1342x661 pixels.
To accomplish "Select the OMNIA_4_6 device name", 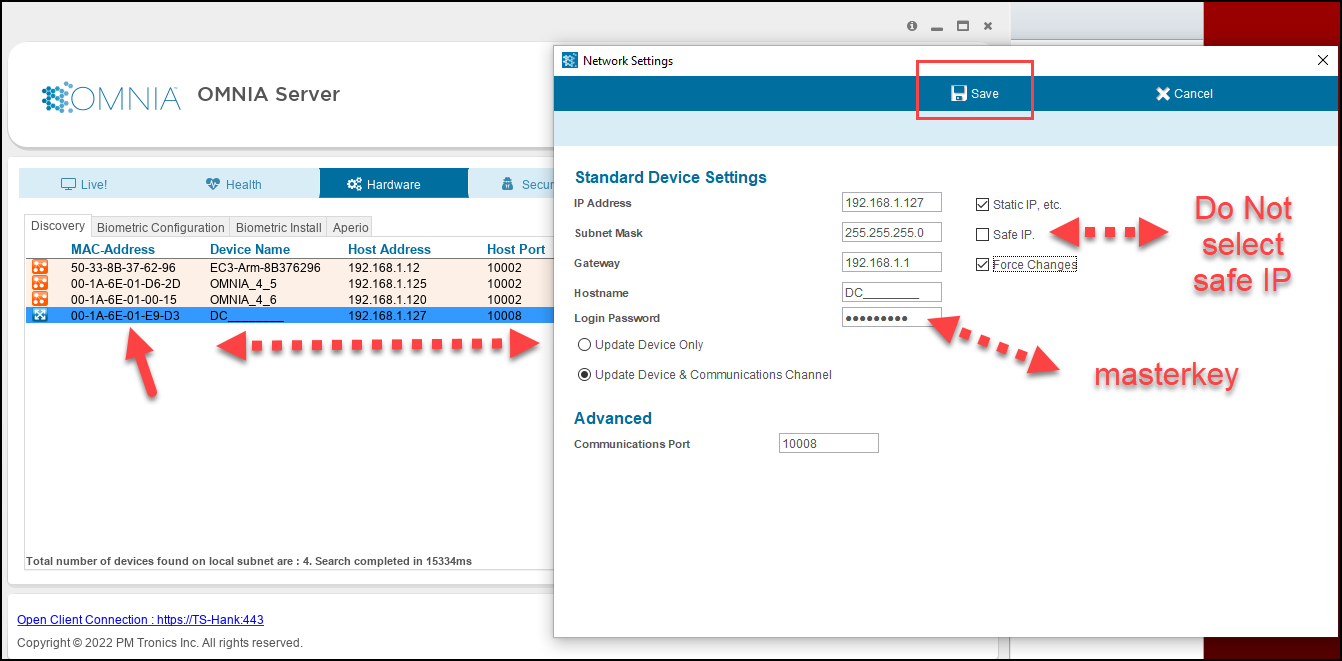I will (243, 299).
